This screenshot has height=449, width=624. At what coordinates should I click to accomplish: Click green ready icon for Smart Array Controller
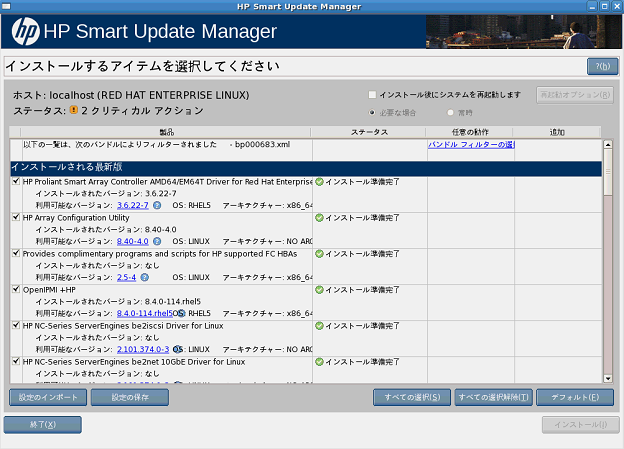click(320, 182)
